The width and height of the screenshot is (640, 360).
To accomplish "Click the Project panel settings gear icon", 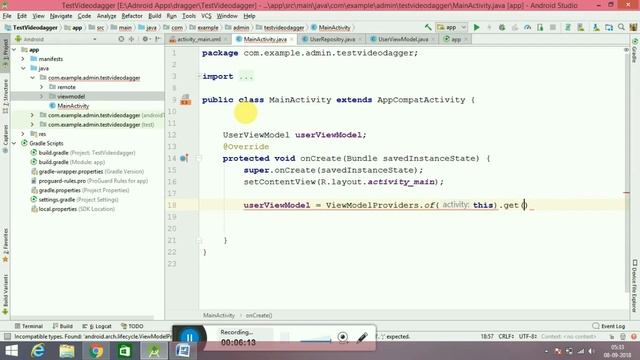I will 145,39.
